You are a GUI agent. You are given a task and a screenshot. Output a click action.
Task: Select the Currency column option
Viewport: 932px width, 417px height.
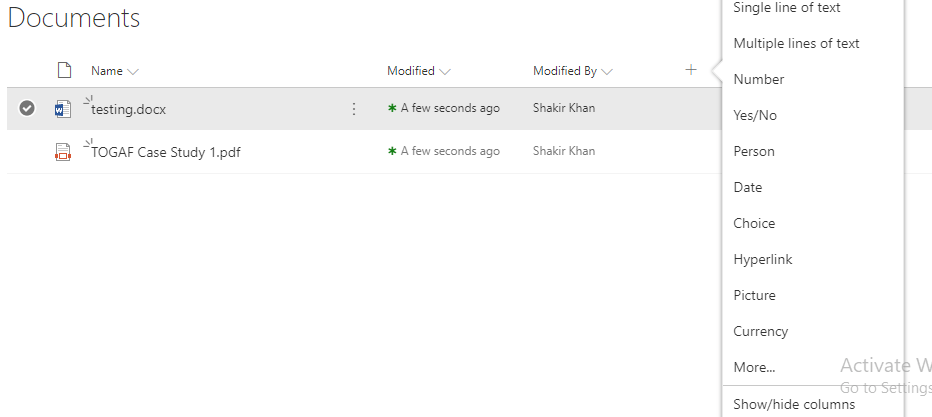760,331
